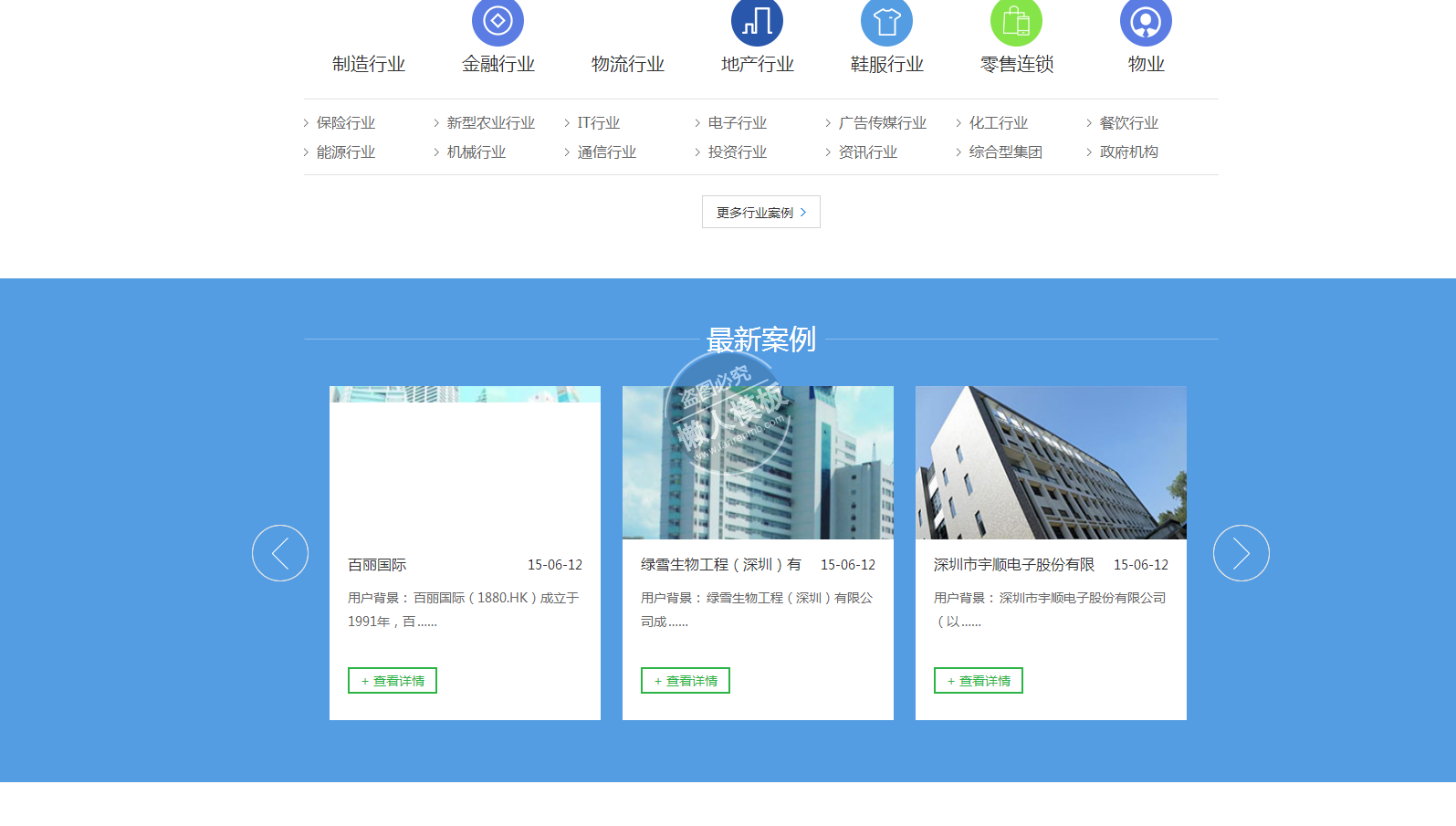
Task: Expand 更多行业案例 button
Action: (x=760, y=212)
